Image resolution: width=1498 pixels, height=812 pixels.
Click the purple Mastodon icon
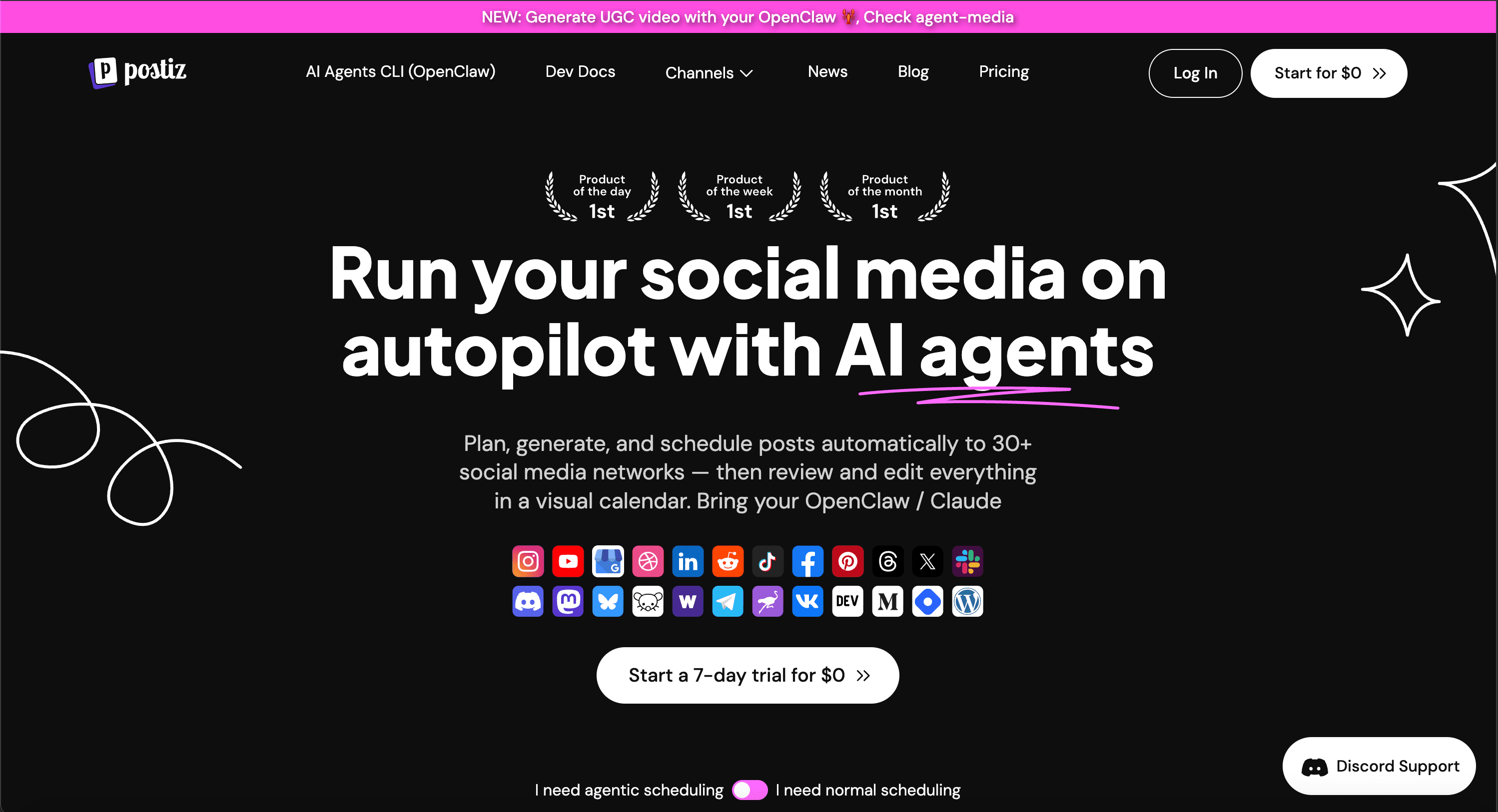568,601
